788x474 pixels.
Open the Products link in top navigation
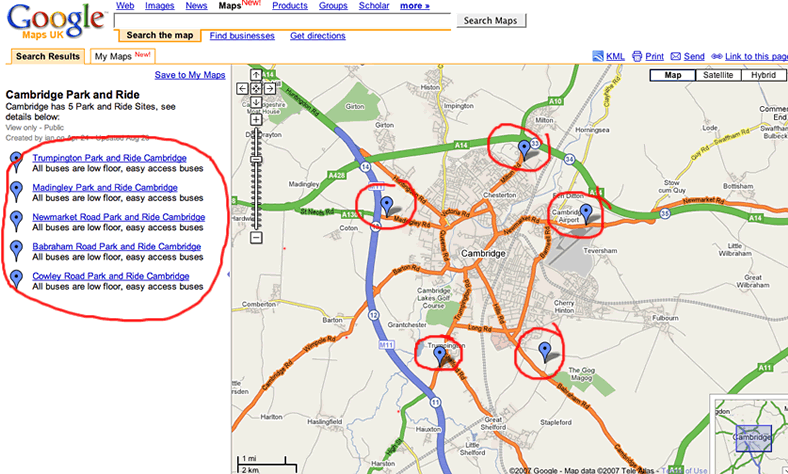(290, 6)
